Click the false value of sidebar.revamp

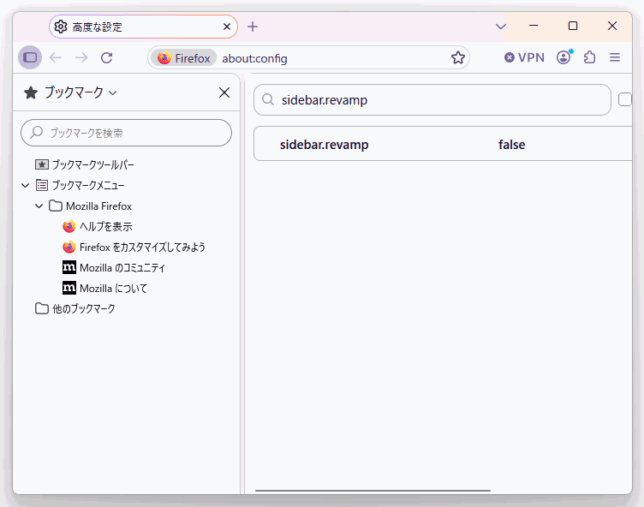tap(511, 145)
